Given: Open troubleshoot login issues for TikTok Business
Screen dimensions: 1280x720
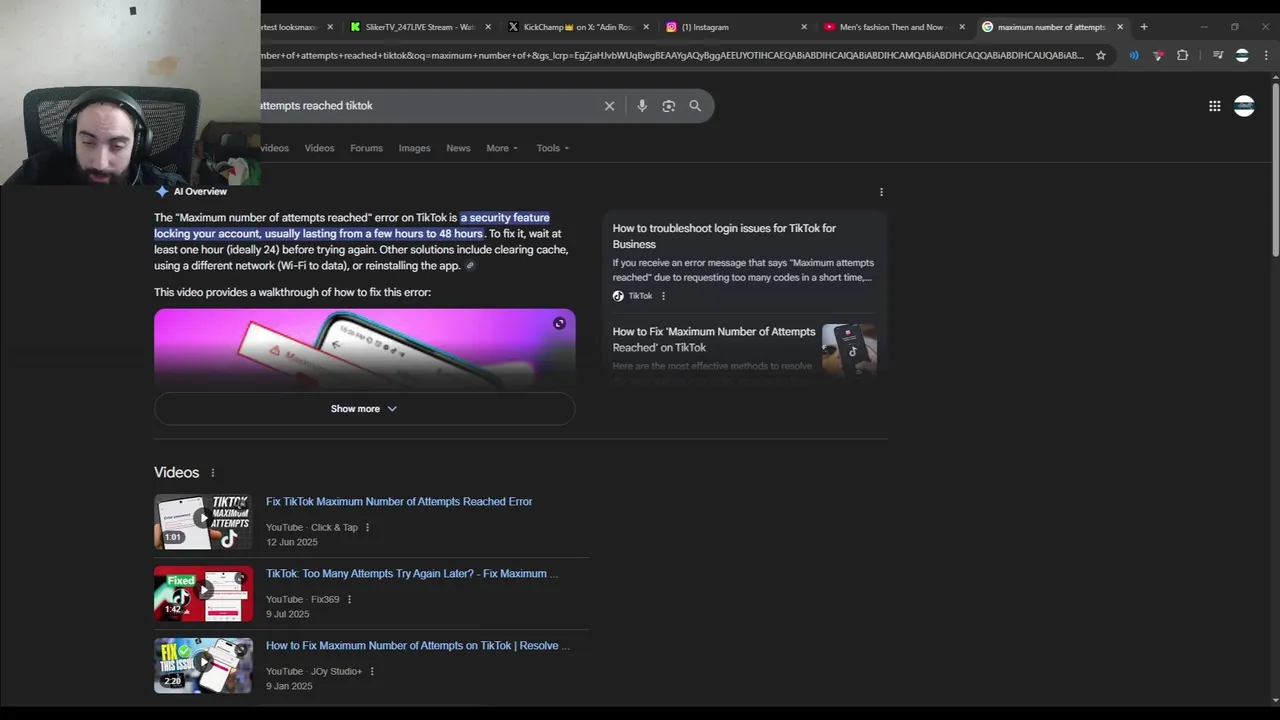Looking at the screenshot, I should point(724,236).
